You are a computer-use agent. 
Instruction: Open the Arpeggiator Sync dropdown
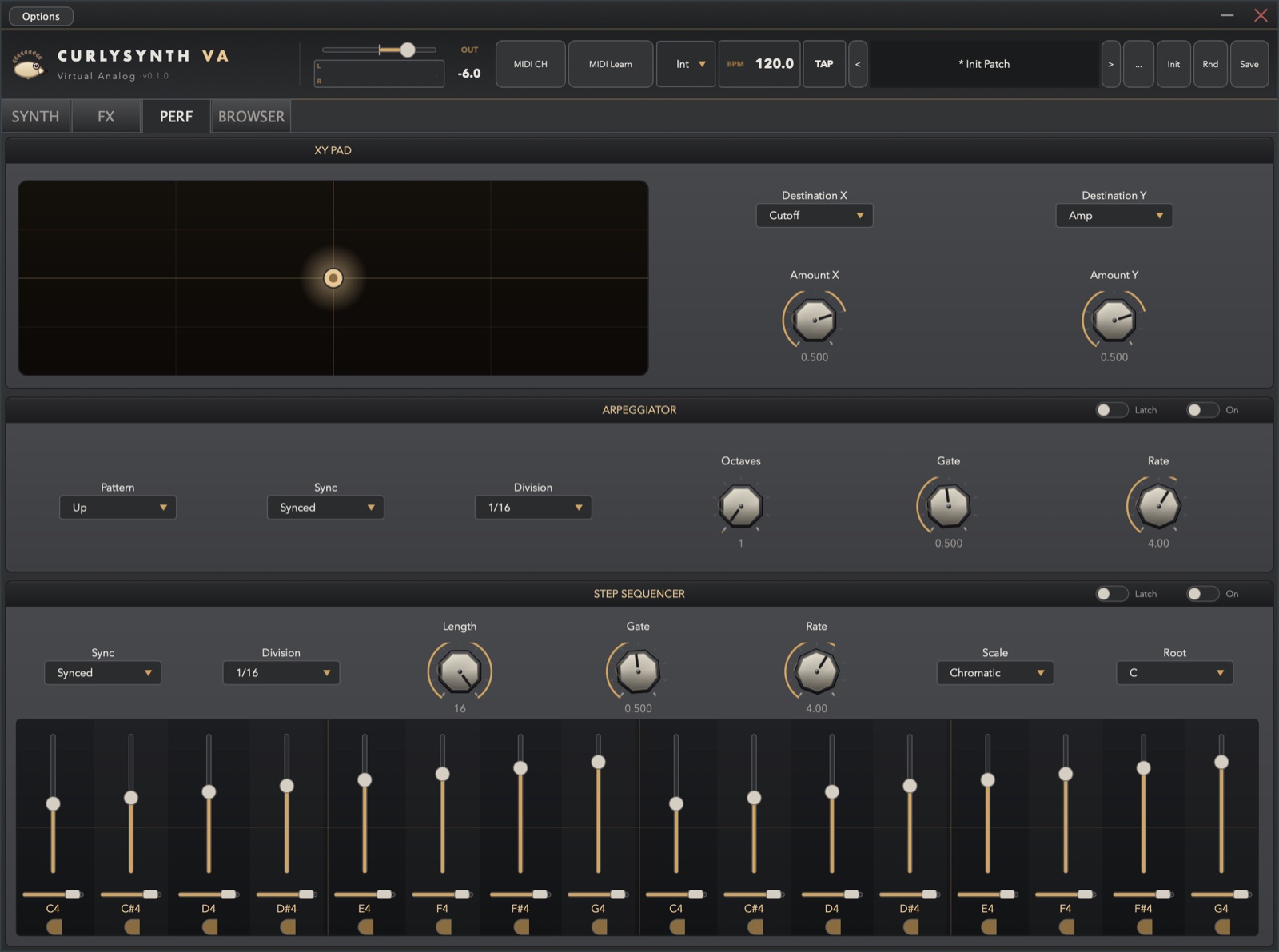325,508
